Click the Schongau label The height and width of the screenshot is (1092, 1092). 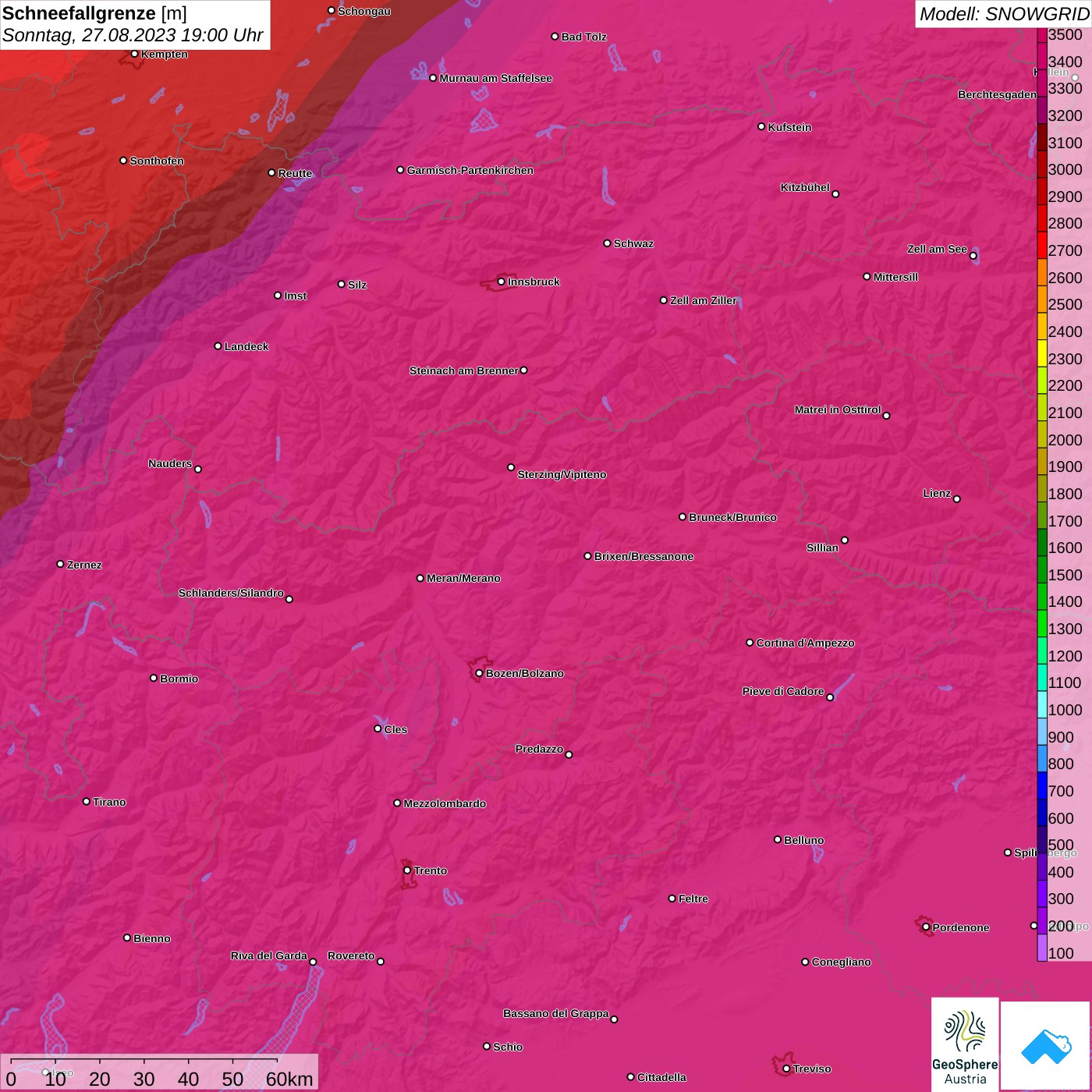pyautogui.click(x=364, y=11)
